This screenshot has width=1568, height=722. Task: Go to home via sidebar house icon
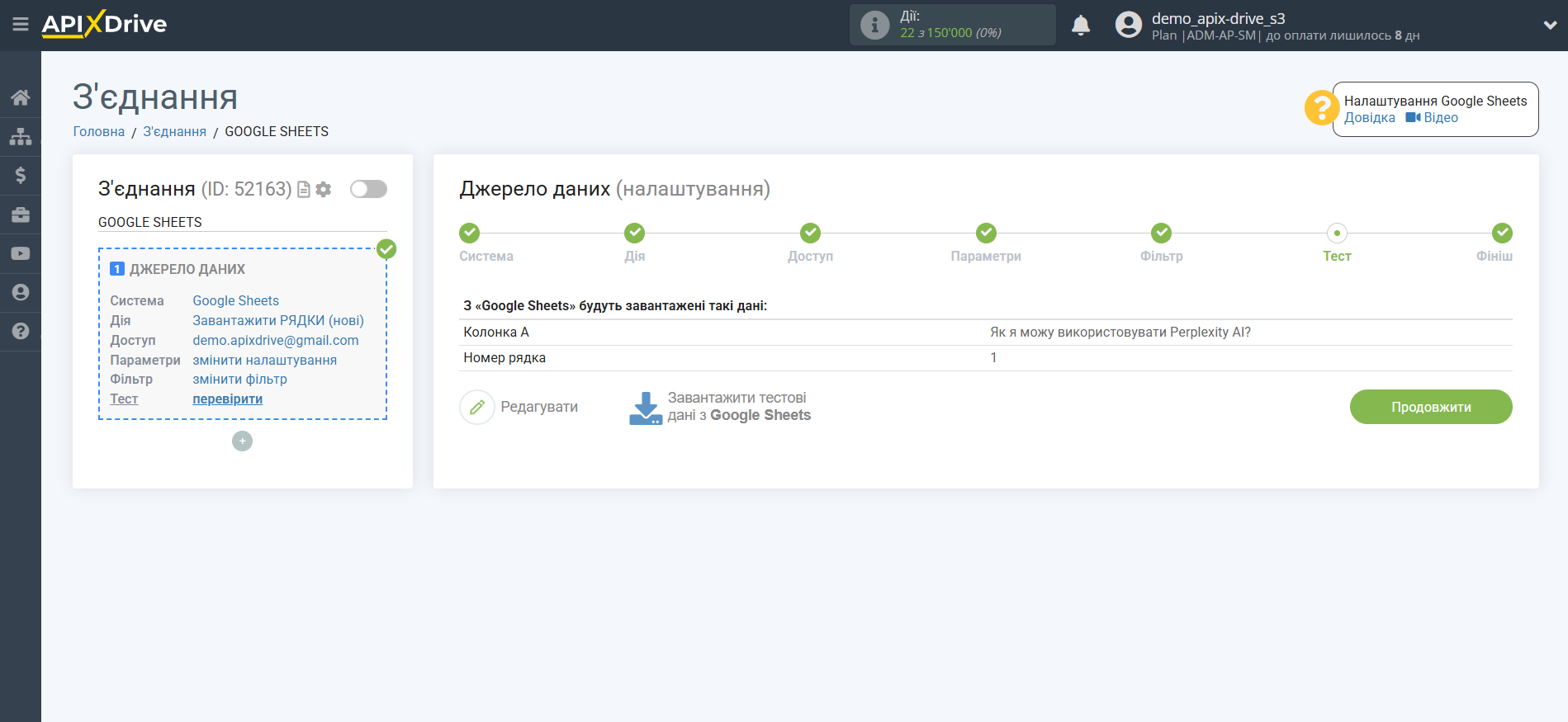coord(21,97)
